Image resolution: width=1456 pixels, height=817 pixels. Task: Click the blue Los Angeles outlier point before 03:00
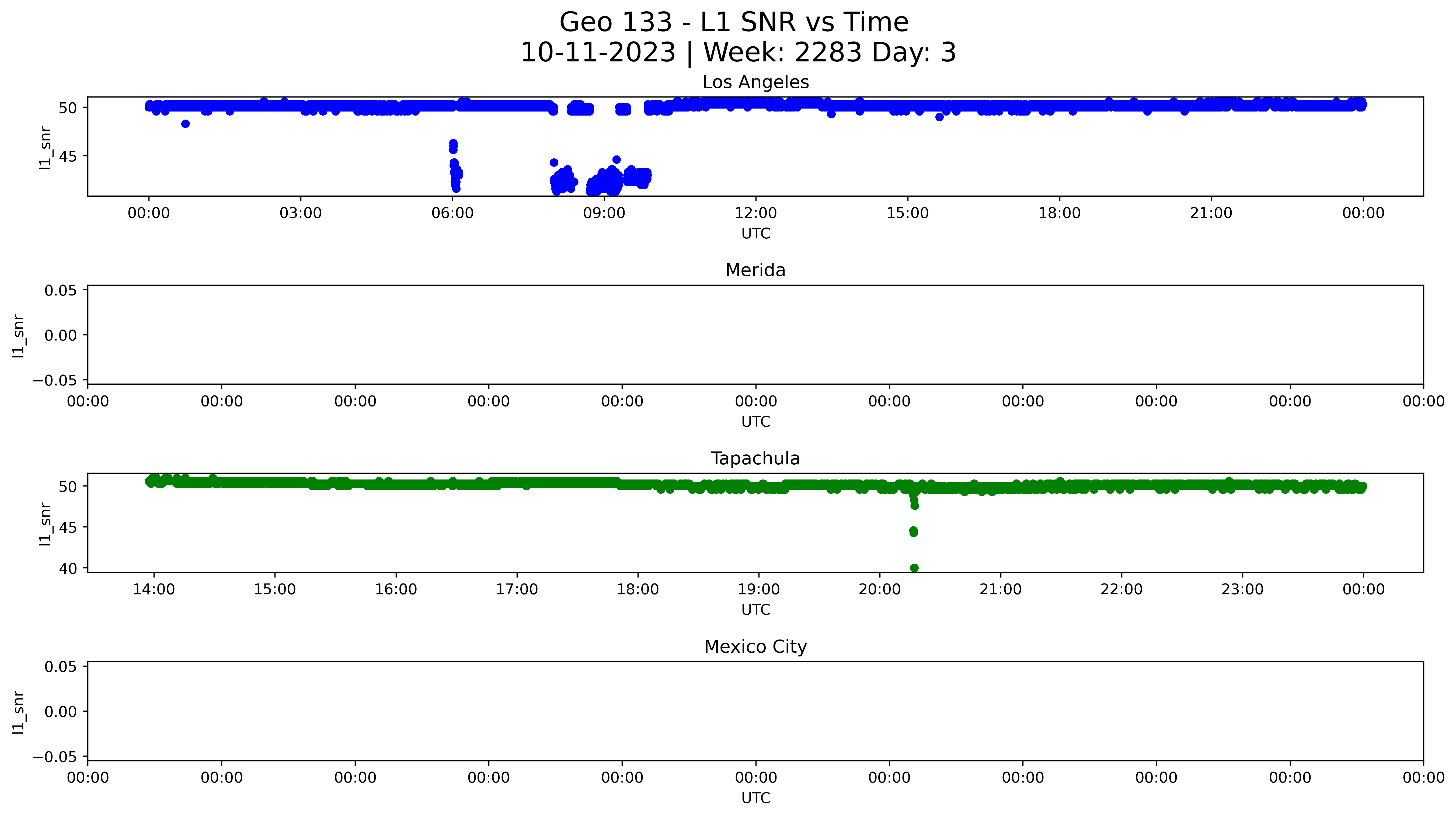pos(185,124)
